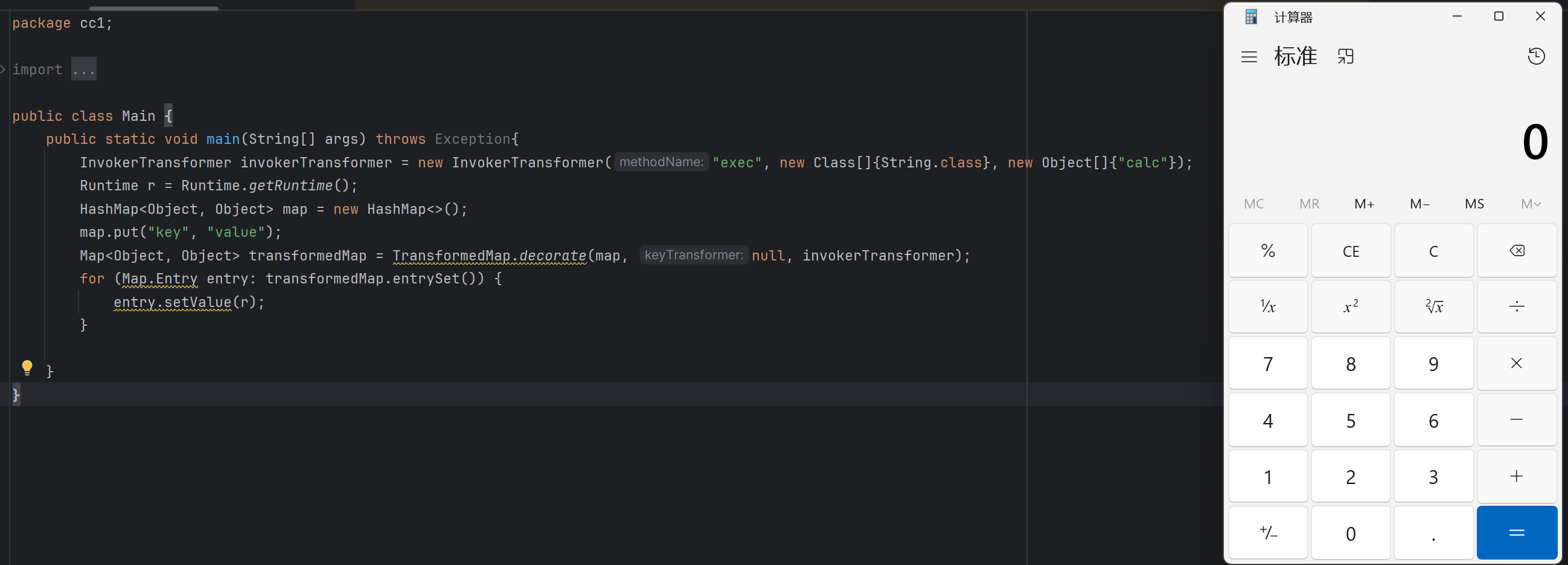Click digit 2 on calculator
This screenshot has height=565, width=1568.
coord(1351,476)
